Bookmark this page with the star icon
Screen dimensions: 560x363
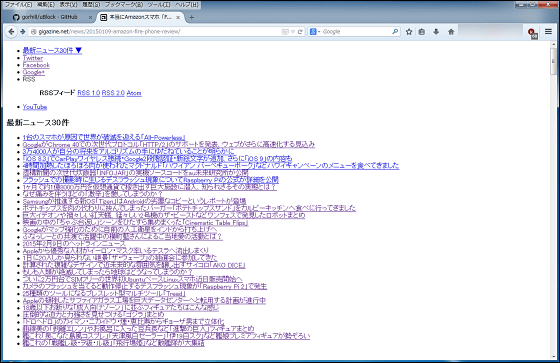[x=409, y=32]
